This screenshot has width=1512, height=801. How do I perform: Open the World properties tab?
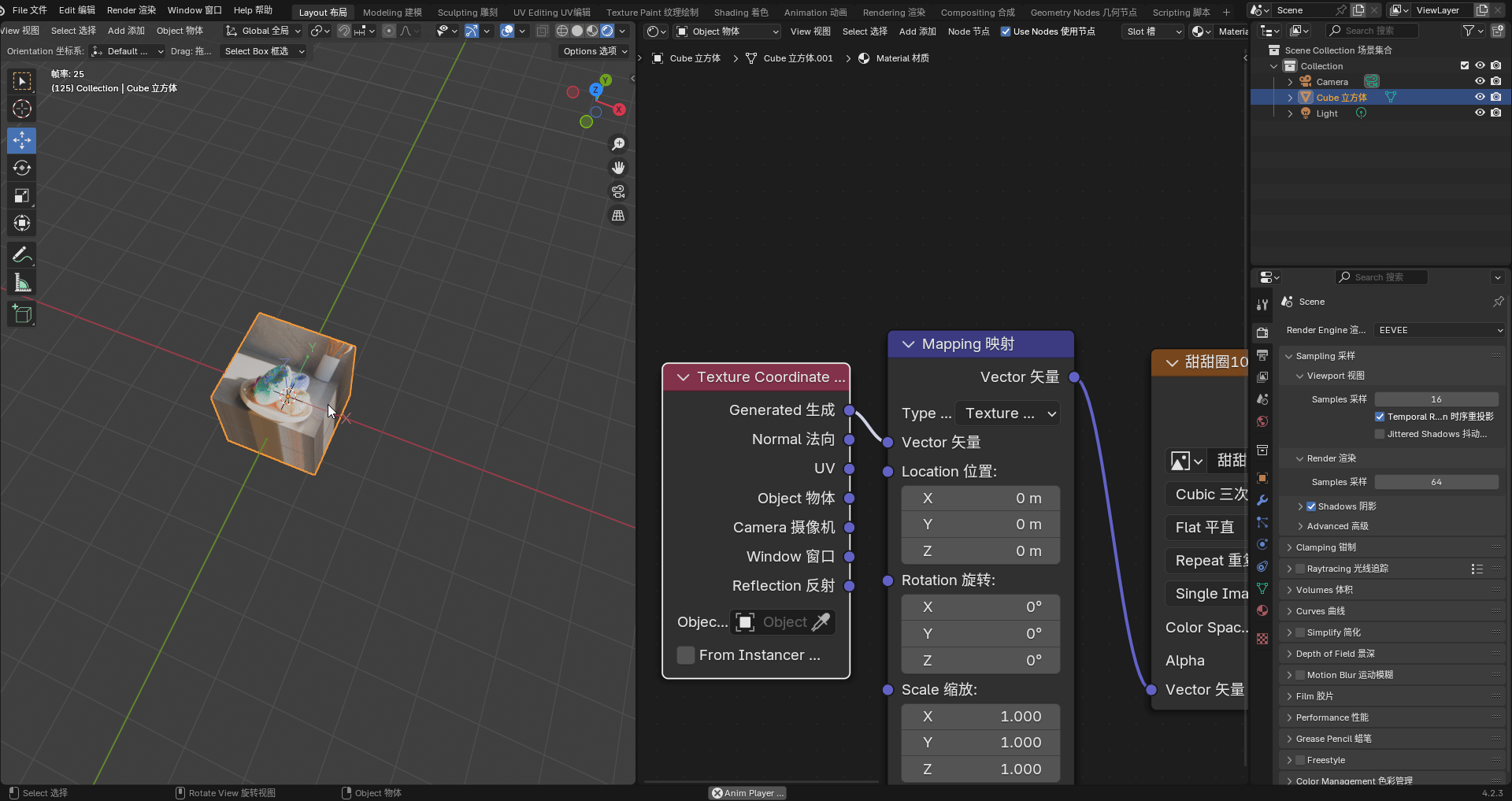1262,421
